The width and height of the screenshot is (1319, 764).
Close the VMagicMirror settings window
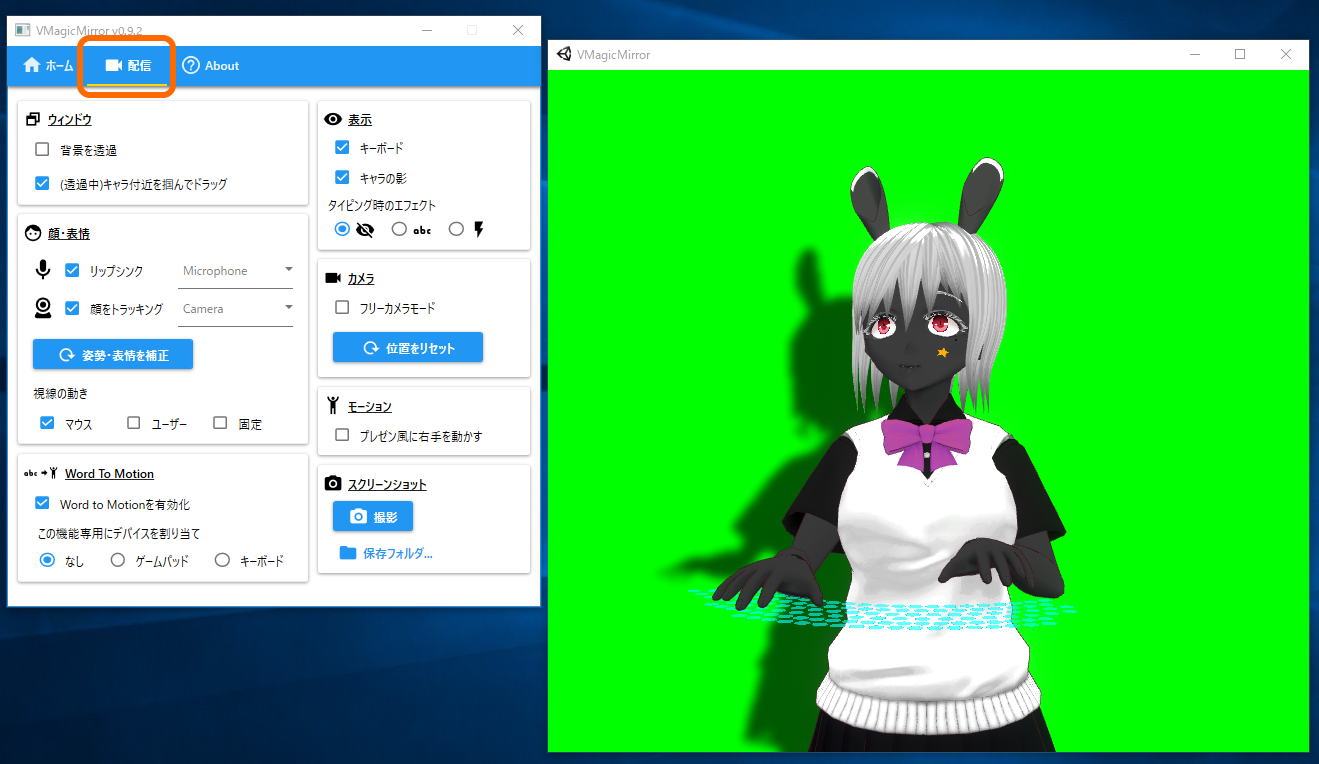coord(518,30)
